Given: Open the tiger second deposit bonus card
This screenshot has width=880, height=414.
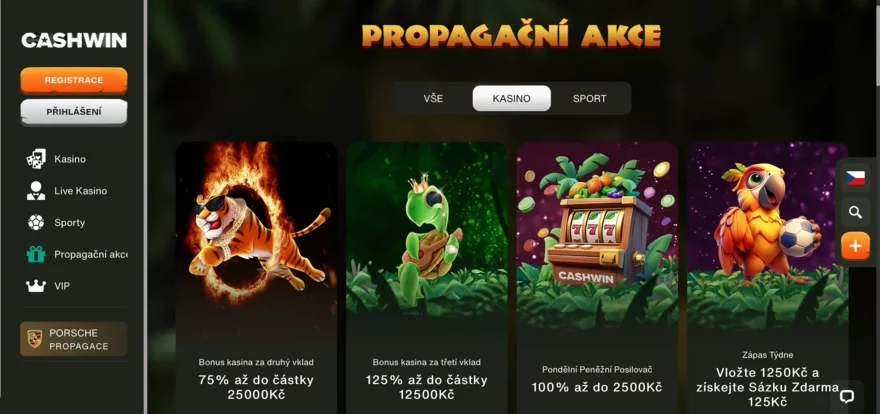Looking at the screenshot, I should click(256, 278).
